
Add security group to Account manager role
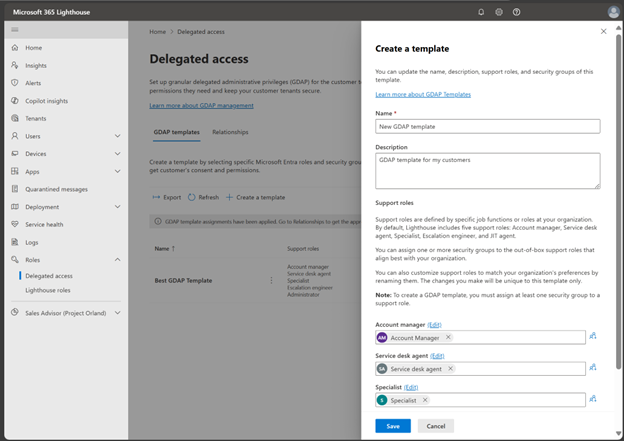pos(593,336)
